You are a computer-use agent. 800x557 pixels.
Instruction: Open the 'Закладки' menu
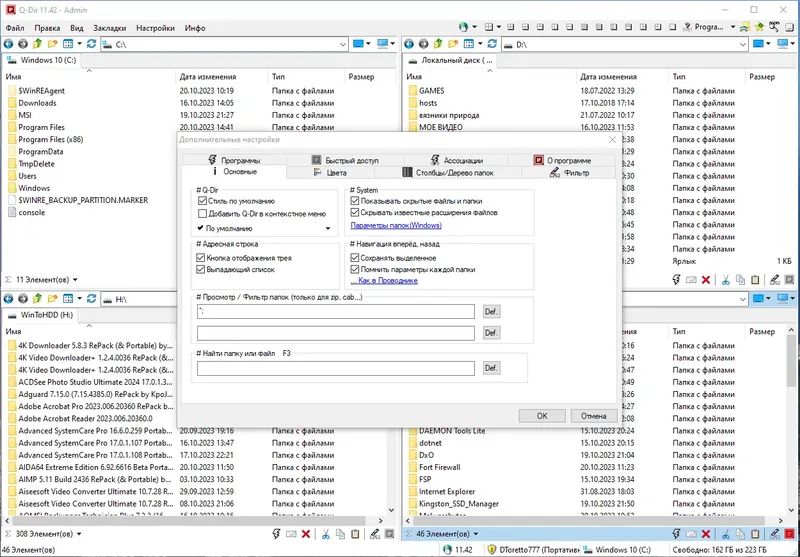pyautogui.click(x=110, y=28)
